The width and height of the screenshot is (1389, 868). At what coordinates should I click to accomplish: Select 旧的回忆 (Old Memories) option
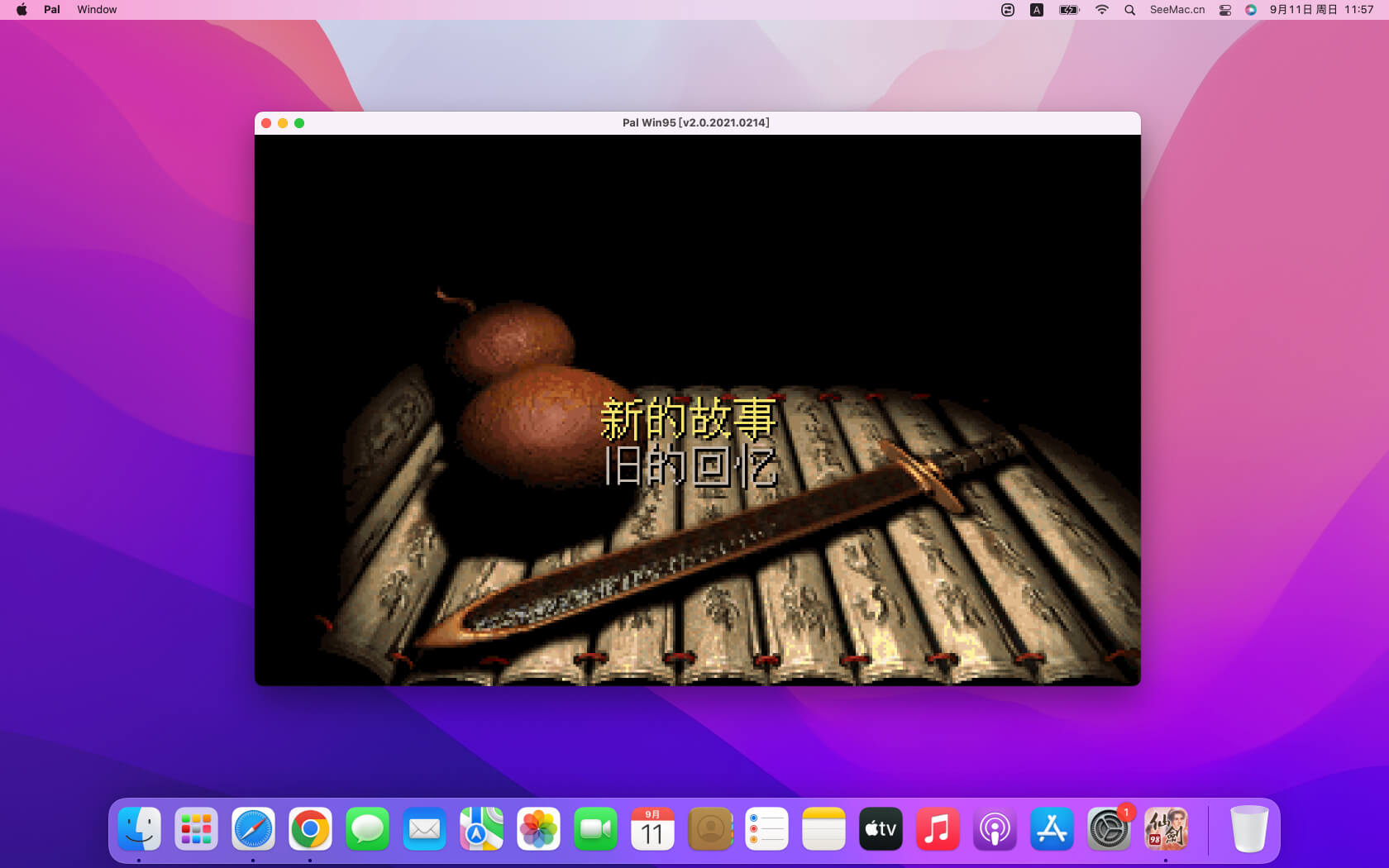[x=691, y=466]
